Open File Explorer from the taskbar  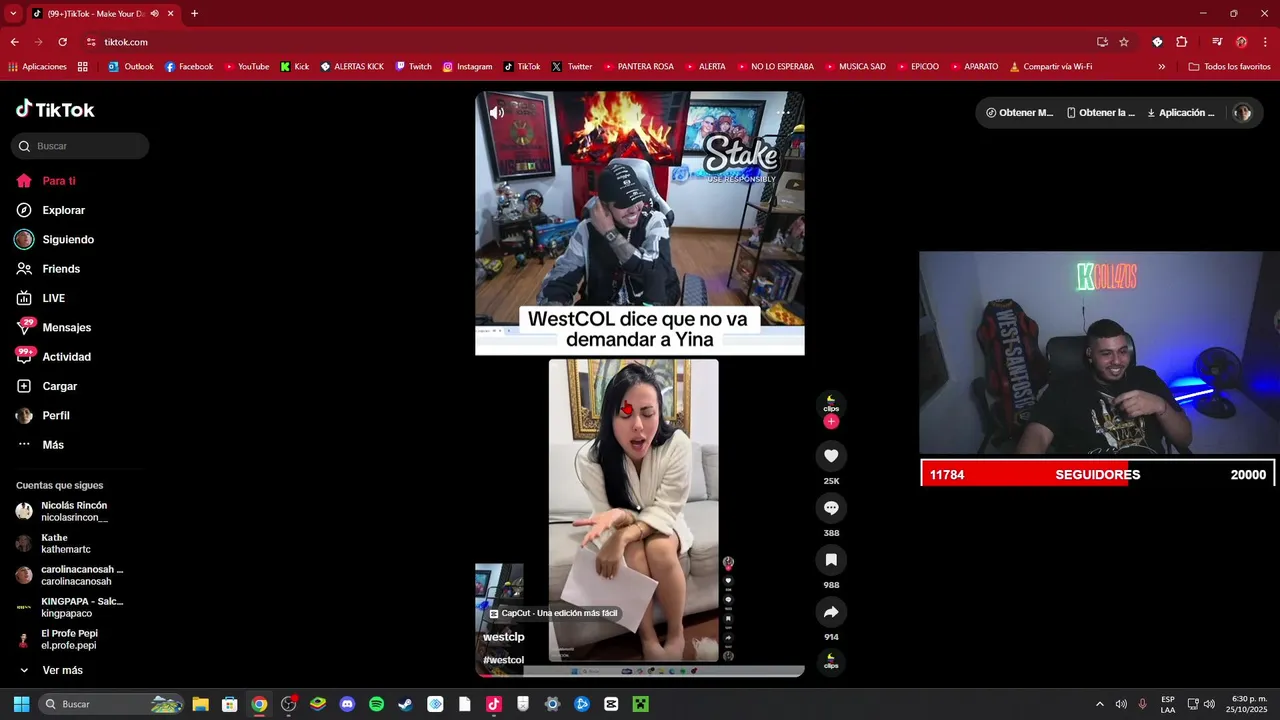[200, 704]
